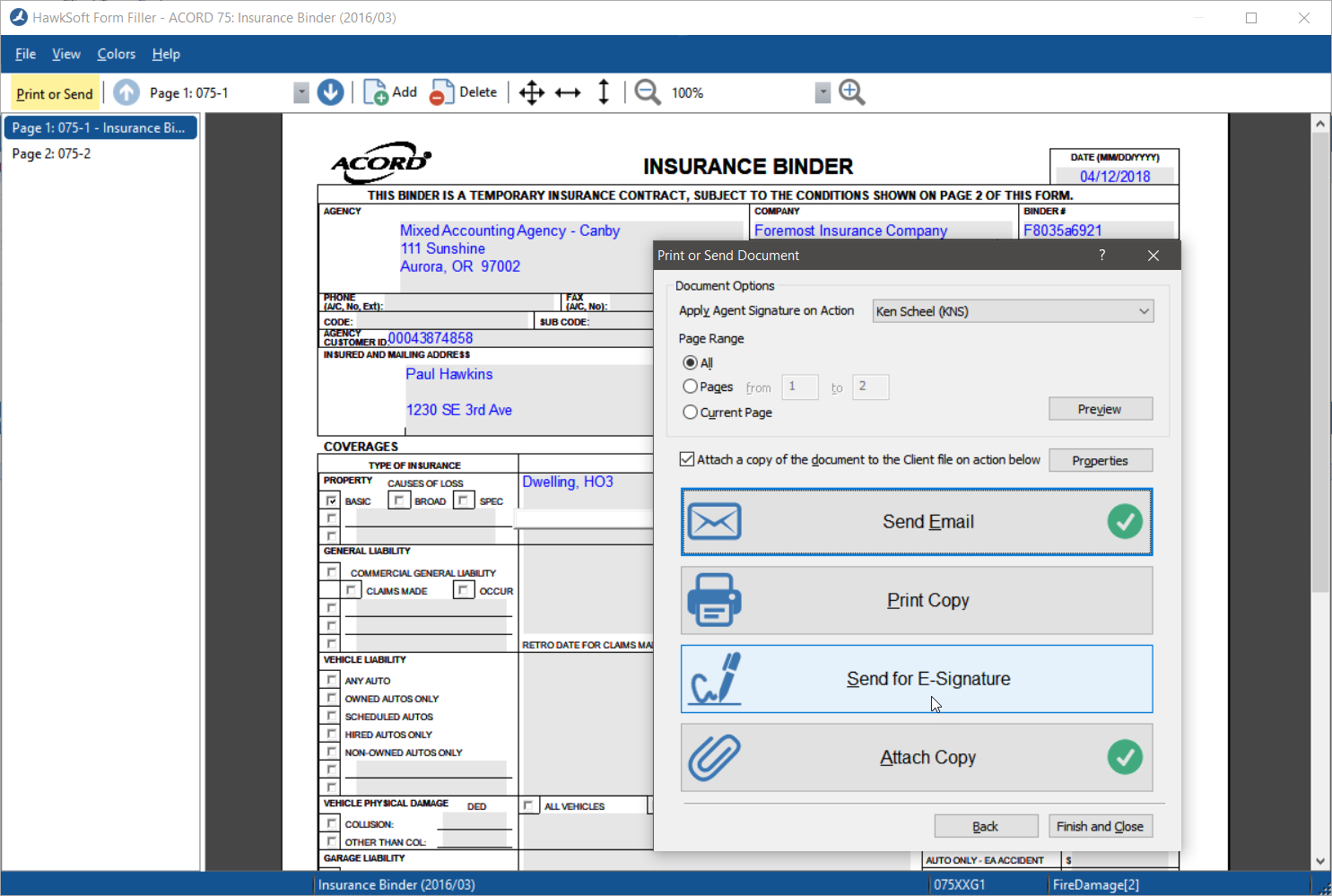Close the Print or Send Document dialog
Screen dimensions: 1332x896
(x=1154, y=256)
